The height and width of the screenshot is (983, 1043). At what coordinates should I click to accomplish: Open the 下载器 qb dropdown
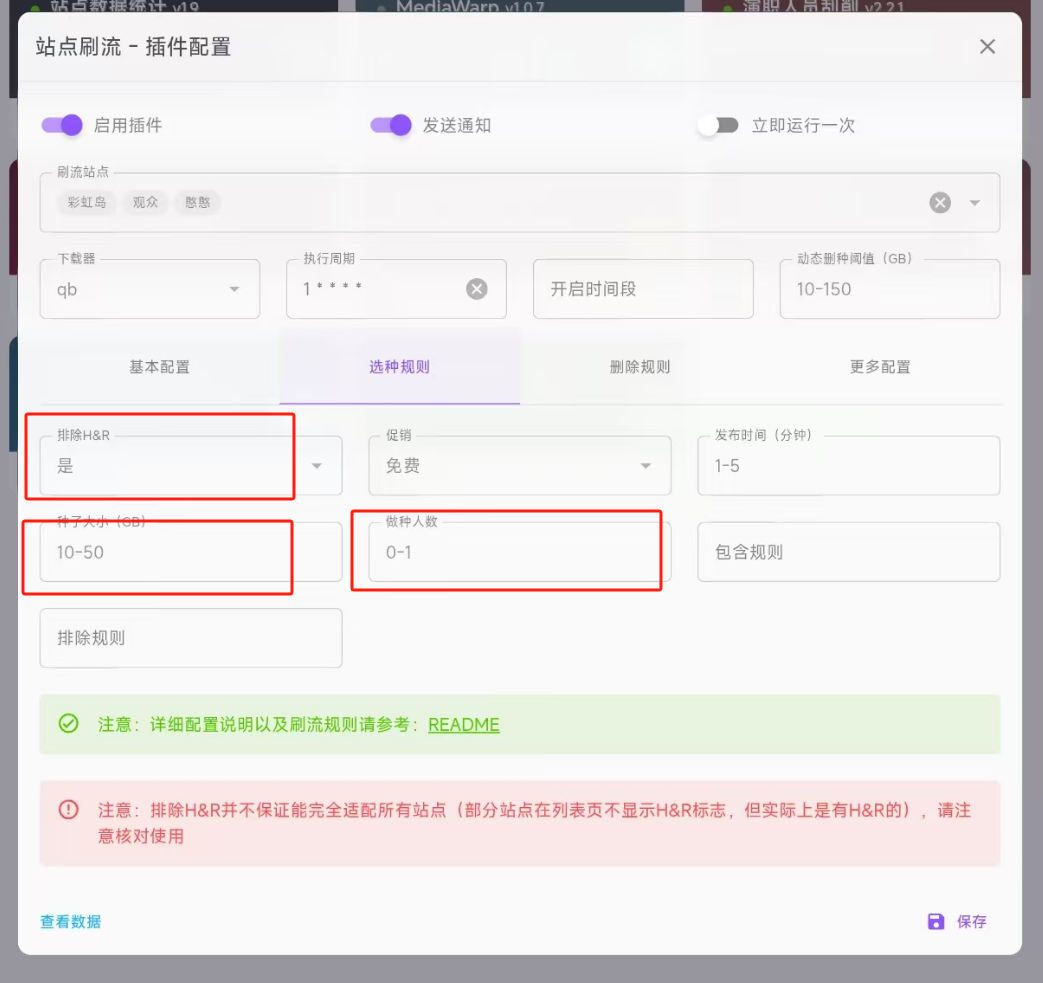tap(234, 290)
